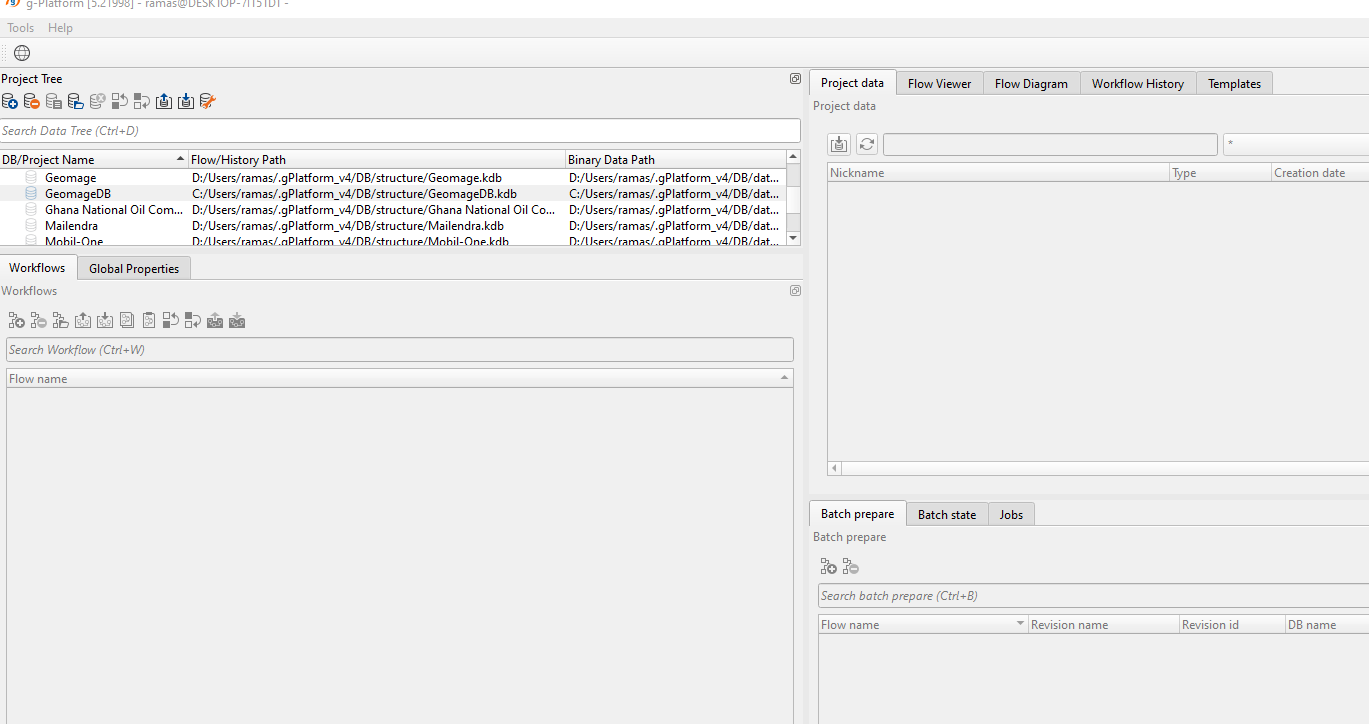1369x724 pixels.
Task: Open the Global Properties tab
Action: click(134, 269)
